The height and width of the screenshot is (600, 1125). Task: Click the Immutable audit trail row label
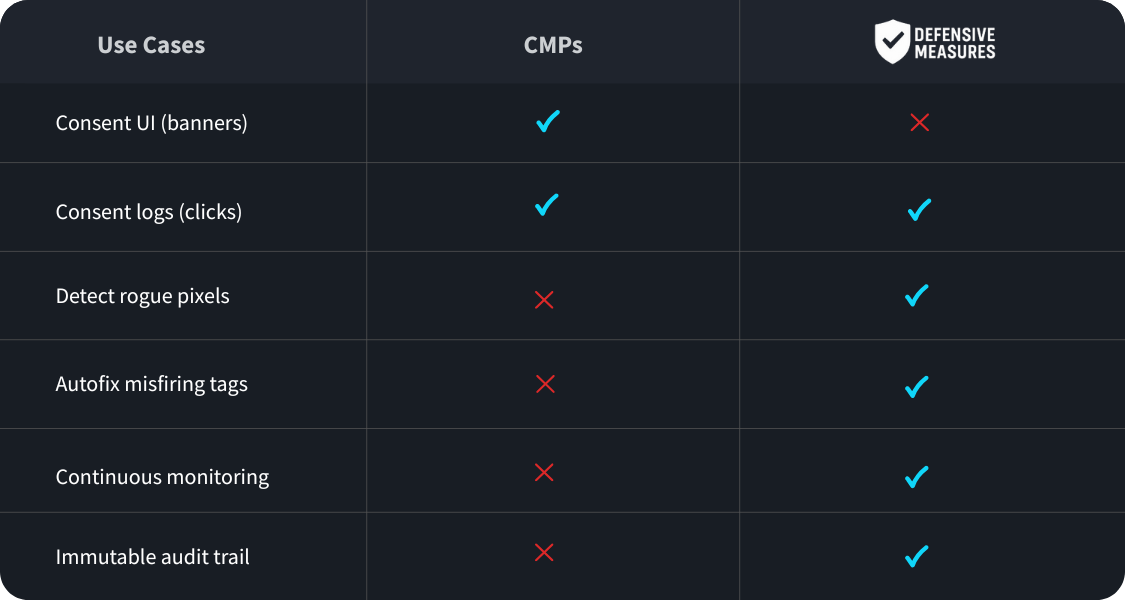tap(153, 557)
